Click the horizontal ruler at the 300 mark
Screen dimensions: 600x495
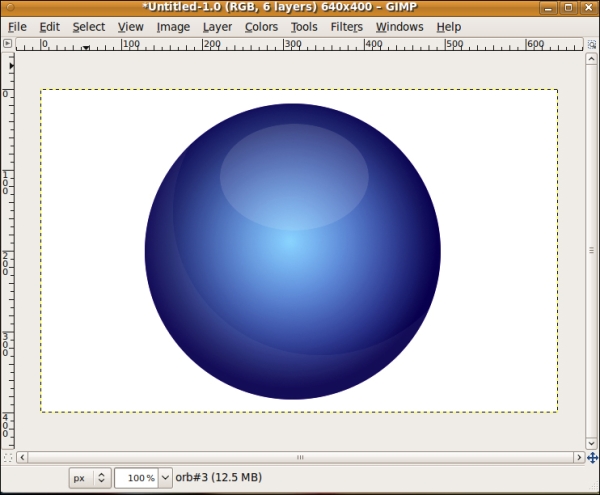(293, 44)
